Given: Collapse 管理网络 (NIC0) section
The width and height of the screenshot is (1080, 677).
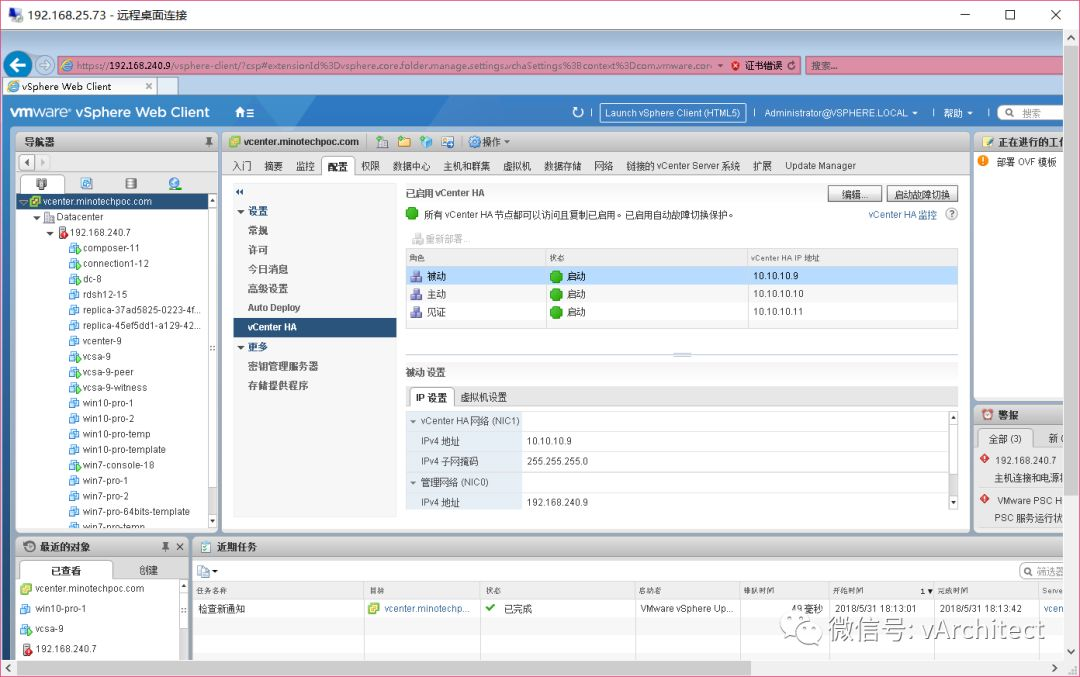Looking at the screenshot, I should [413, 483].
